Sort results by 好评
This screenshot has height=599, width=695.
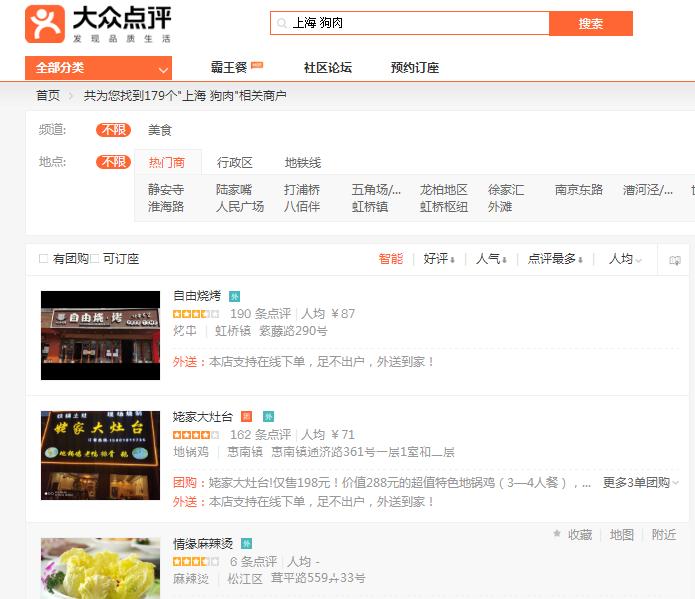click(x=439, y=258)
